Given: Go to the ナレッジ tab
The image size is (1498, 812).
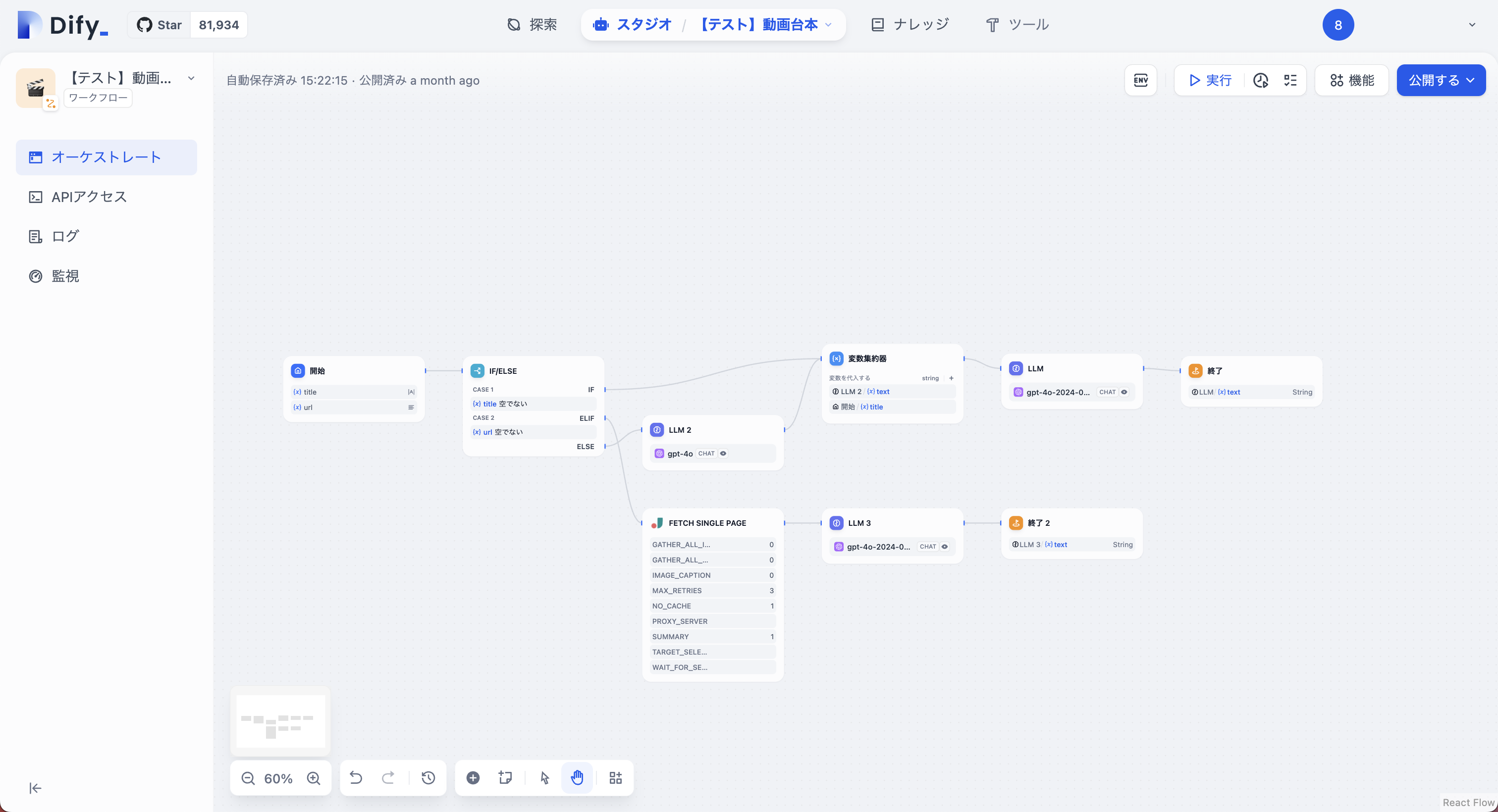Looking at the screenshot, I should [x=909, y=24].
